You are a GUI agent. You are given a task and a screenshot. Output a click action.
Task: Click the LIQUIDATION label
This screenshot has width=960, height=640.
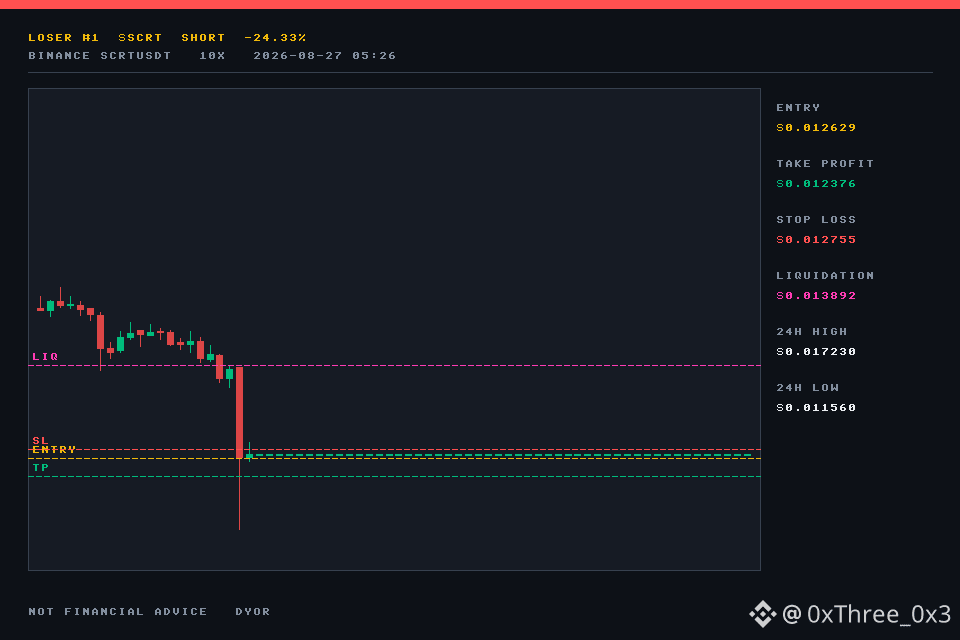click(825, 276)
